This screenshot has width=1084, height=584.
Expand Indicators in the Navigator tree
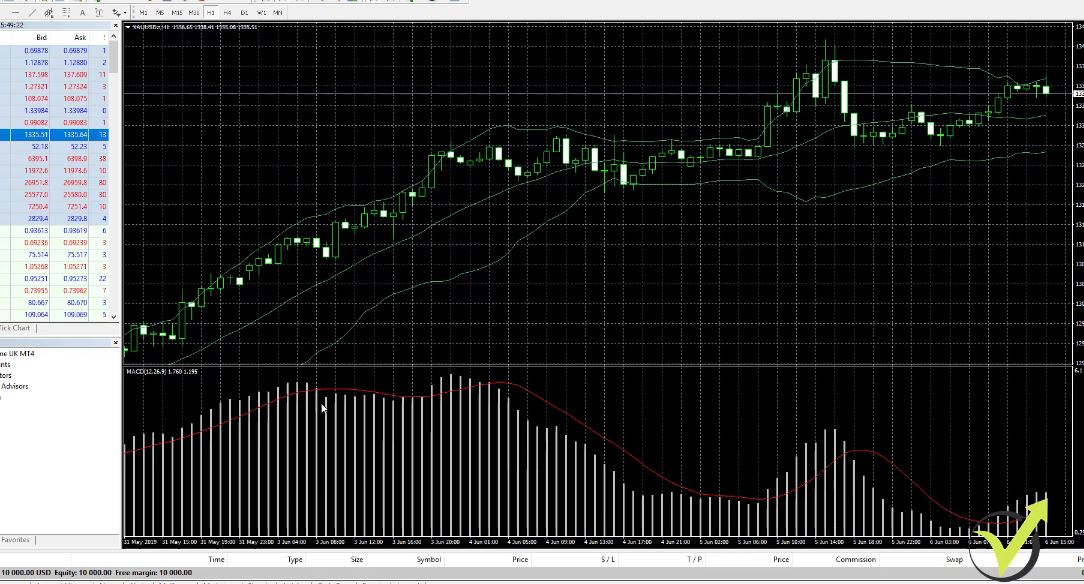tap(10, 375)
